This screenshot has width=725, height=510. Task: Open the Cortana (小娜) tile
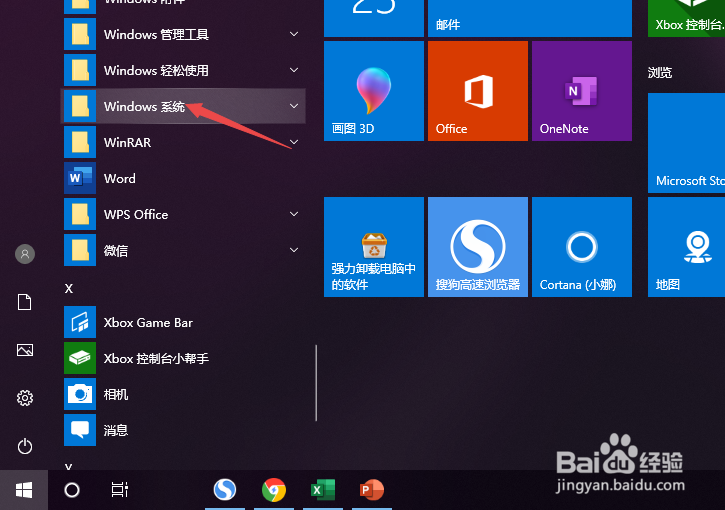pos(582,247)
